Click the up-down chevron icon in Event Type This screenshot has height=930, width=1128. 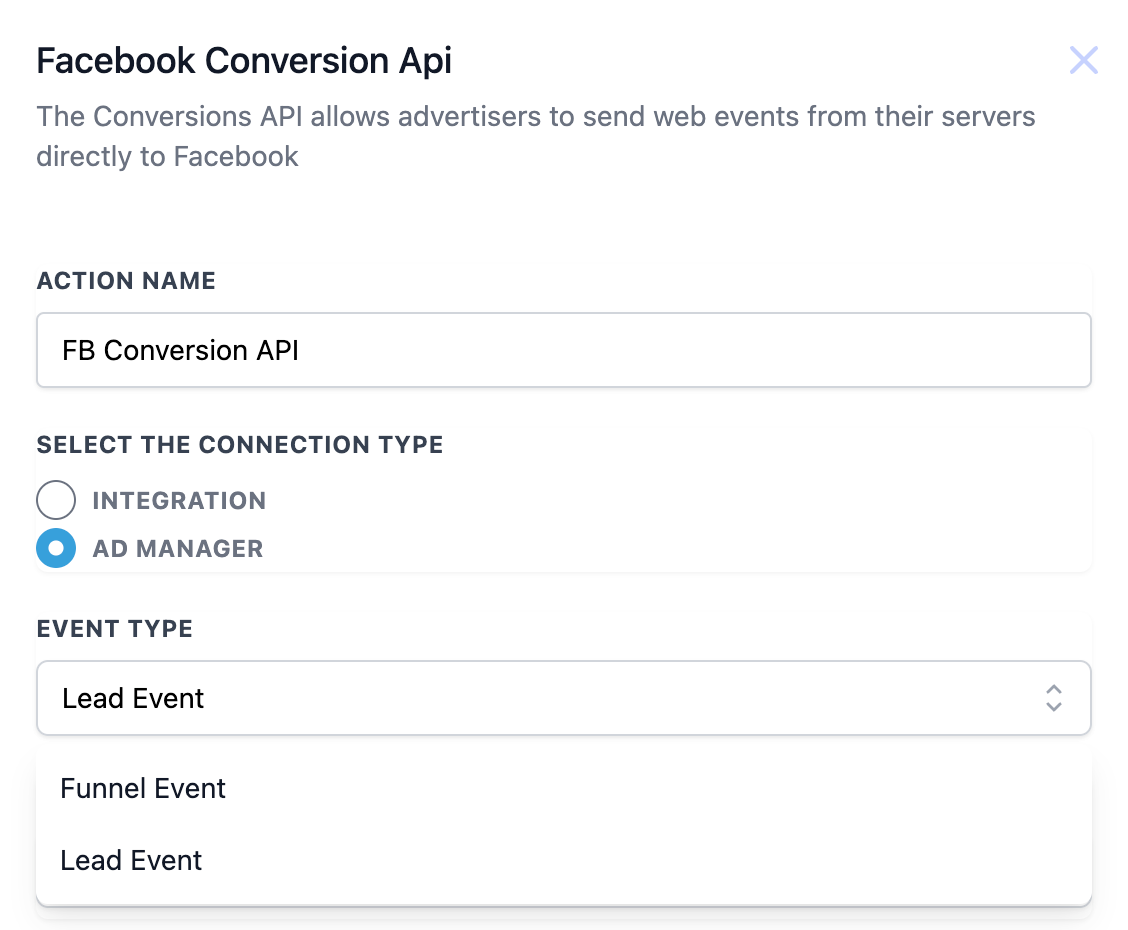click(x=1054, y=698)
